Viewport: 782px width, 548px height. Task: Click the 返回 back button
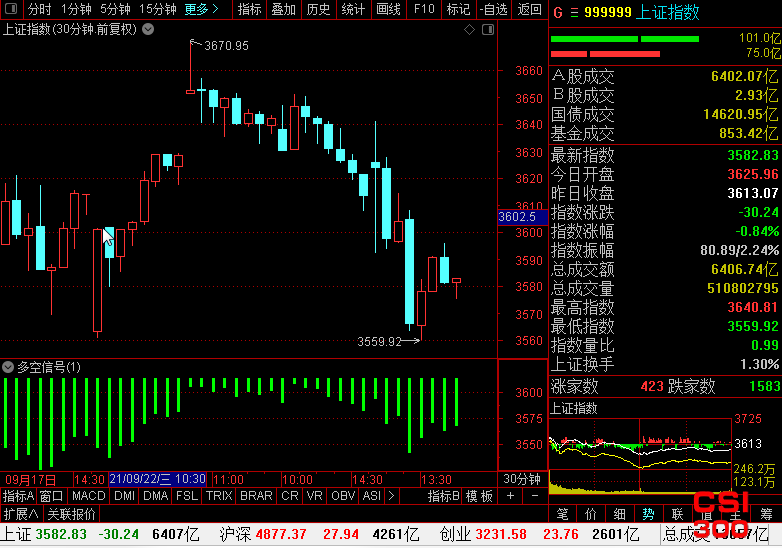[x=530, y=9]
